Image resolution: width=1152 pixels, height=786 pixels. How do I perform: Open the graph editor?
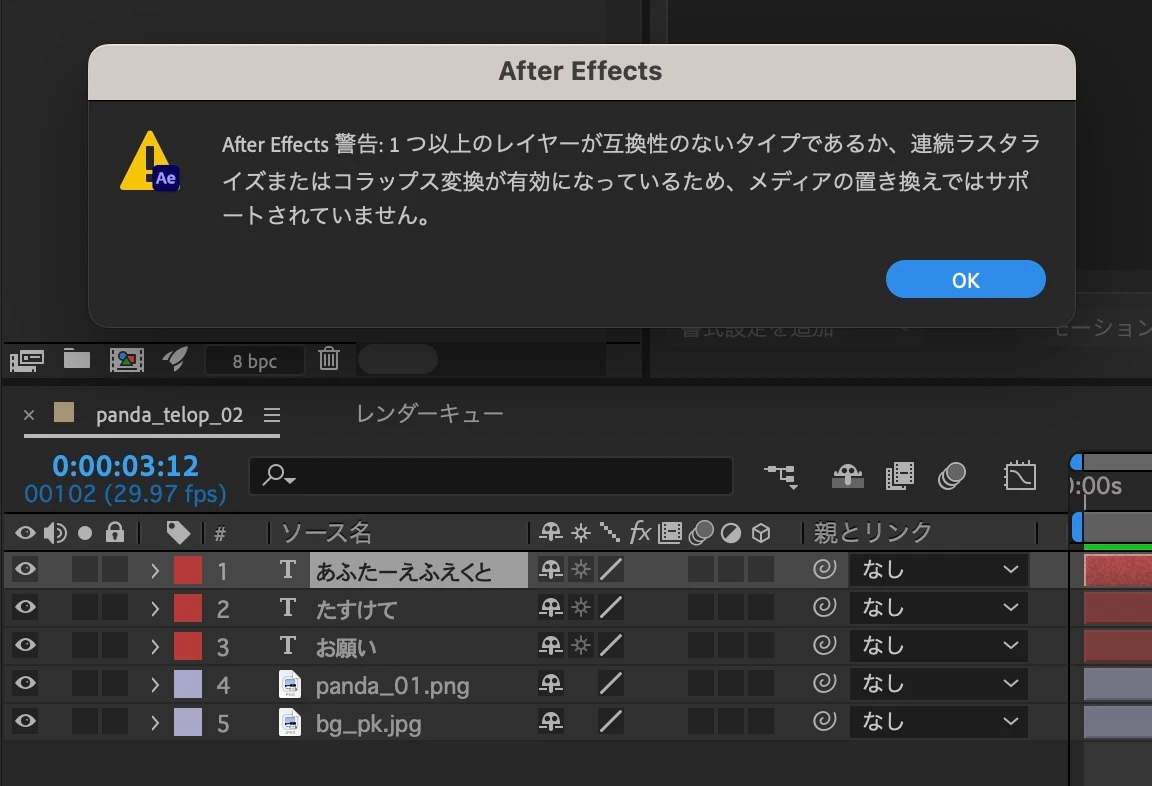click(x=1020, y=476)
